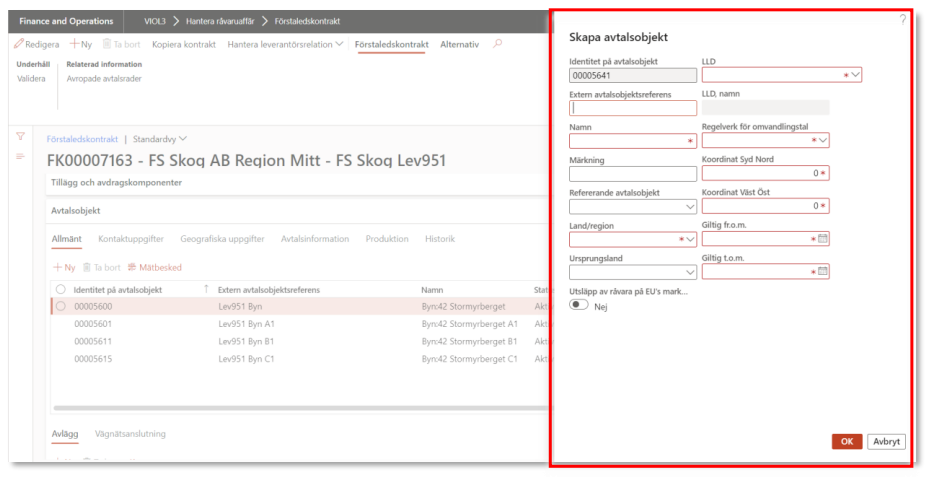This screenshot has width=932, height=477.
Task: Open the Land/region dropdown
Action: click(690, 240)
